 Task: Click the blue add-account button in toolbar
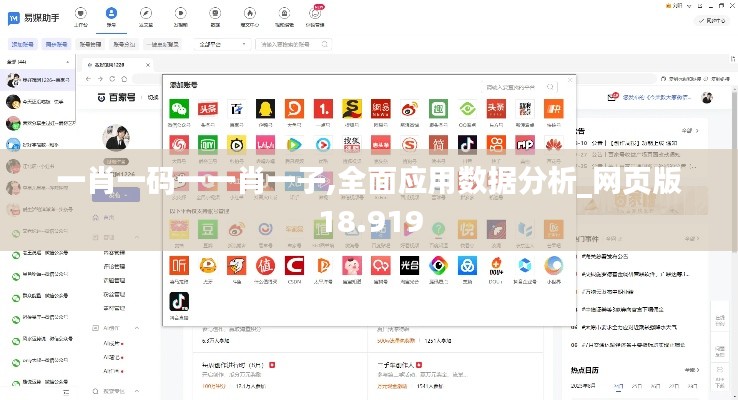[x=23, y=44]
